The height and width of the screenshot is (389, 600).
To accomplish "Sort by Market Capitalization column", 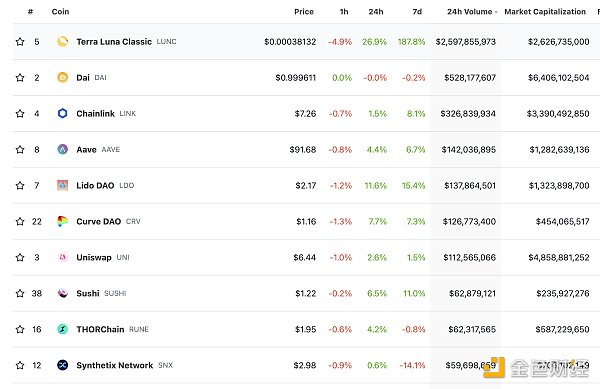I will click(x=545, y=11).
